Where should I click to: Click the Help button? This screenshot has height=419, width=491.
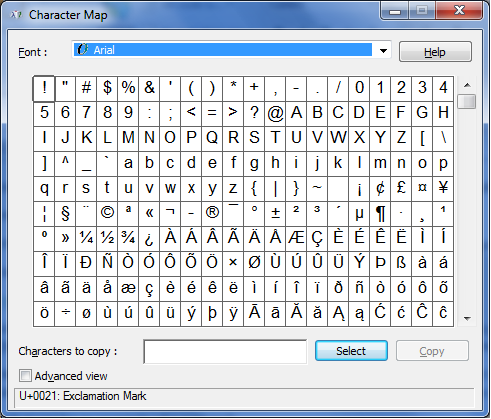435,52
